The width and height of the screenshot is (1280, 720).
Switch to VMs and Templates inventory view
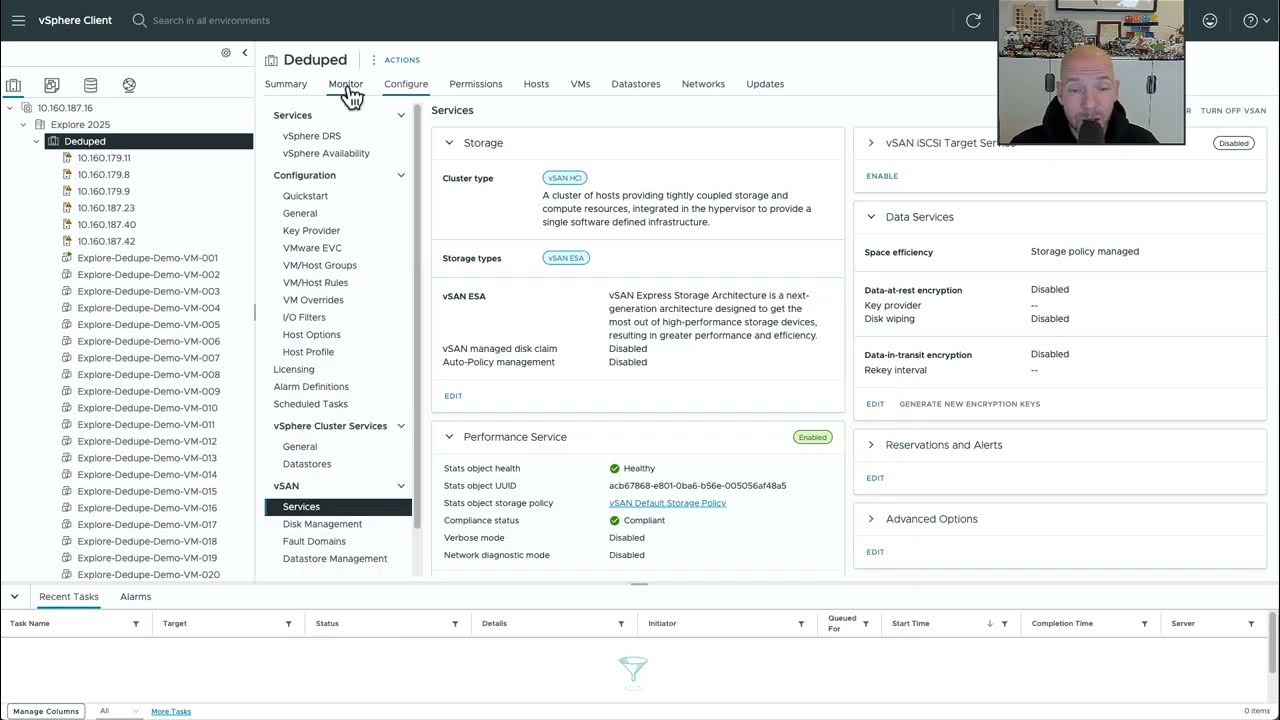pyautogui.click(x=52, y=85)
